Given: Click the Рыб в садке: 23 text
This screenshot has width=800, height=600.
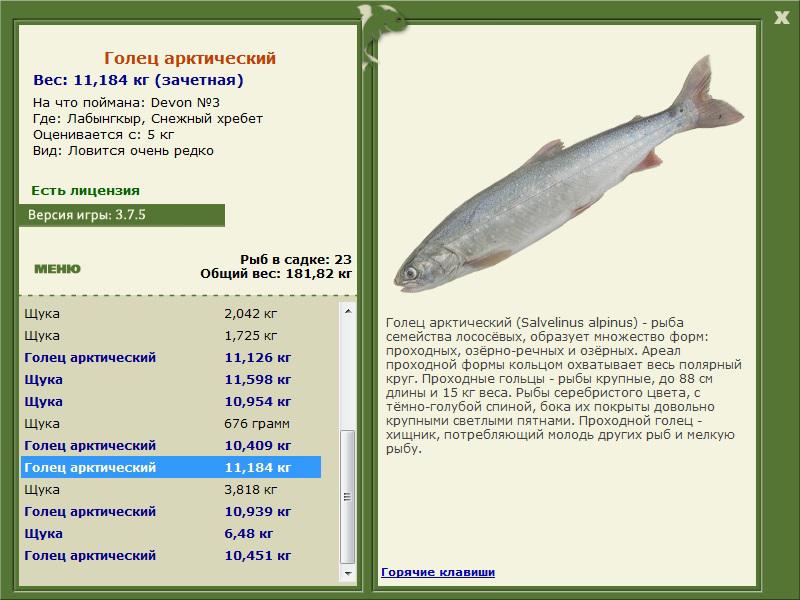Looking at the screenshot, I should click(x=296, y=259).
